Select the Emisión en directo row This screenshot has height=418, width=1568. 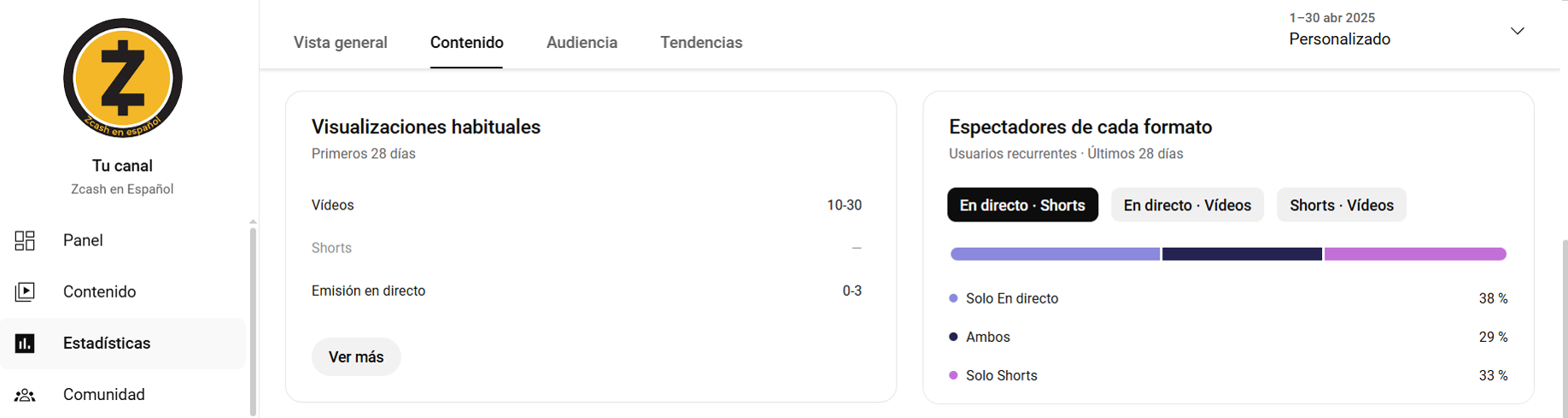(x=587, y=291)
